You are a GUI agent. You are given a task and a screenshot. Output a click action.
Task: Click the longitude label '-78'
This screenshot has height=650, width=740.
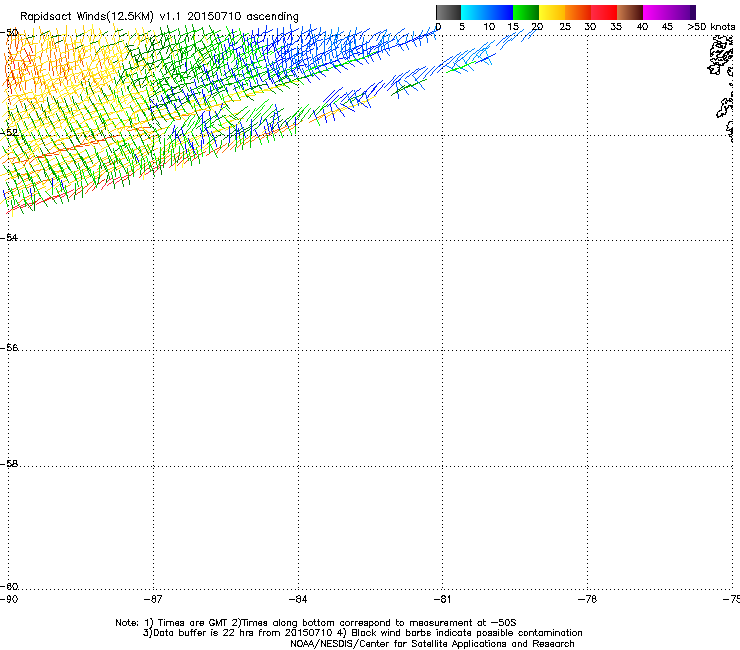(587, 599)
